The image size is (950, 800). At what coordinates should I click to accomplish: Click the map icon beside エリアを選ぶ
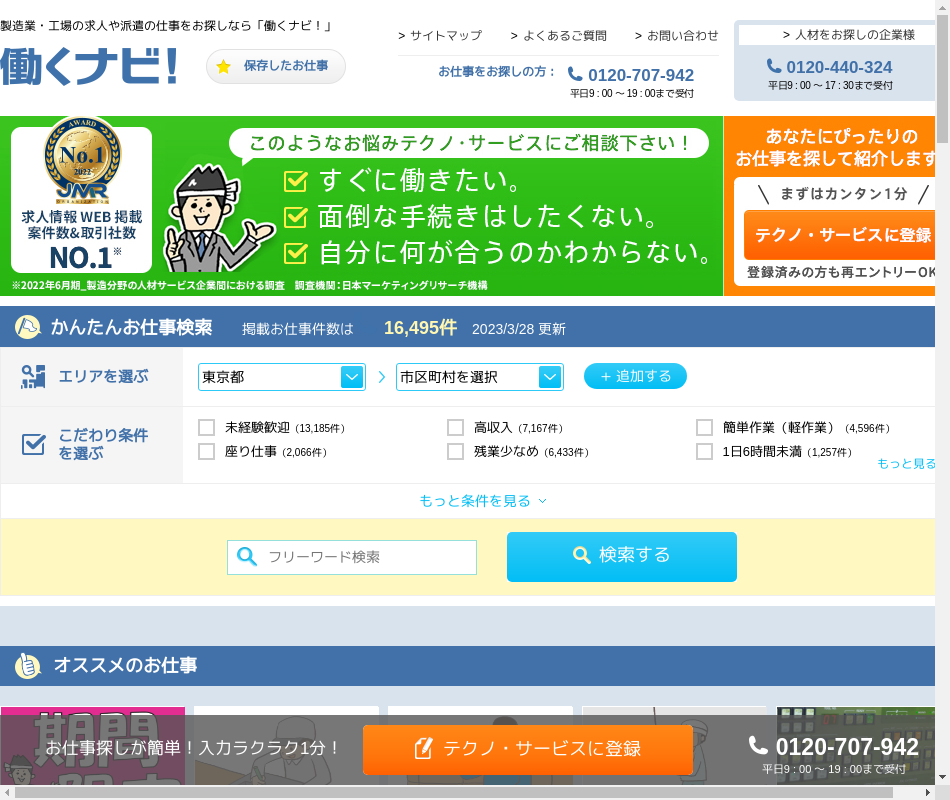(33, 376)
